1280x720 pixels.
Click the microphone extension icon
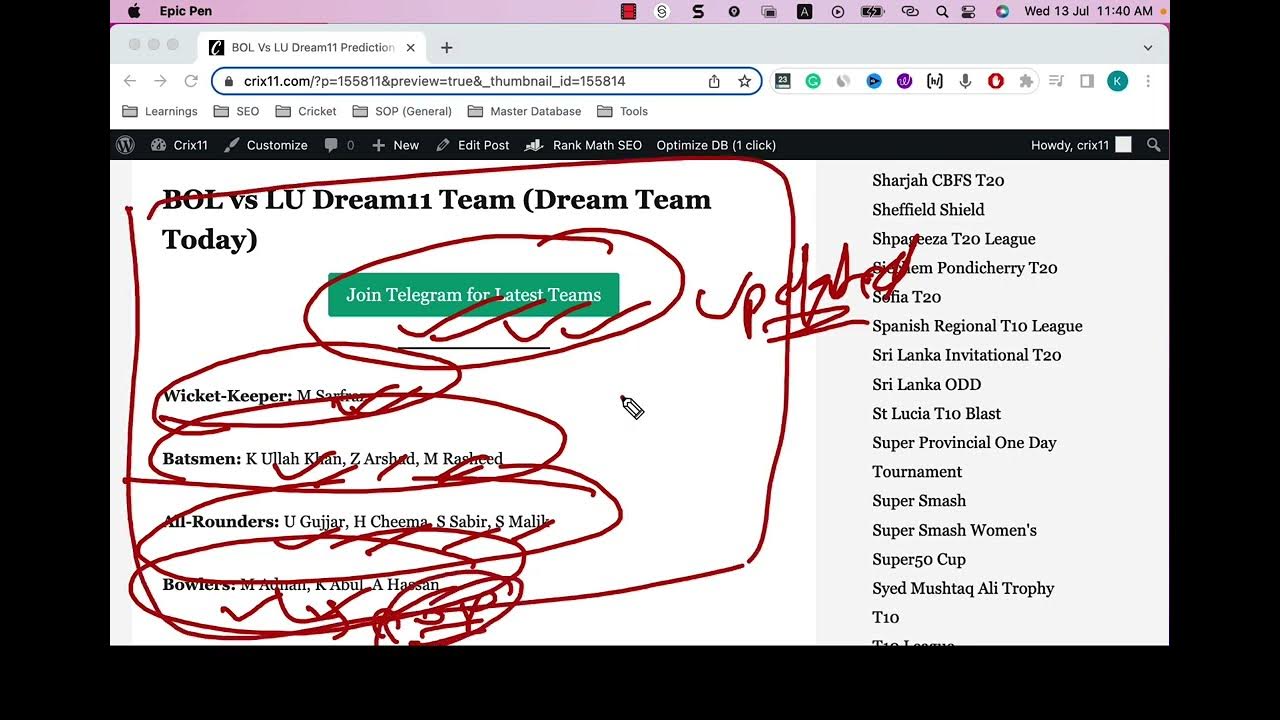tap(965, 81)
